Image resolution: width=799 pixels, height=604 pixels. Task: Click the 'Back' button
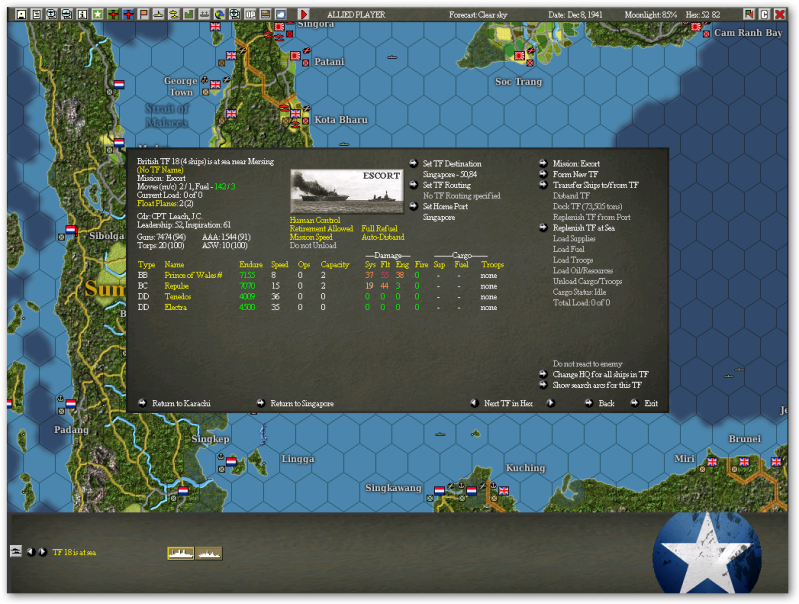coord(606,403)
